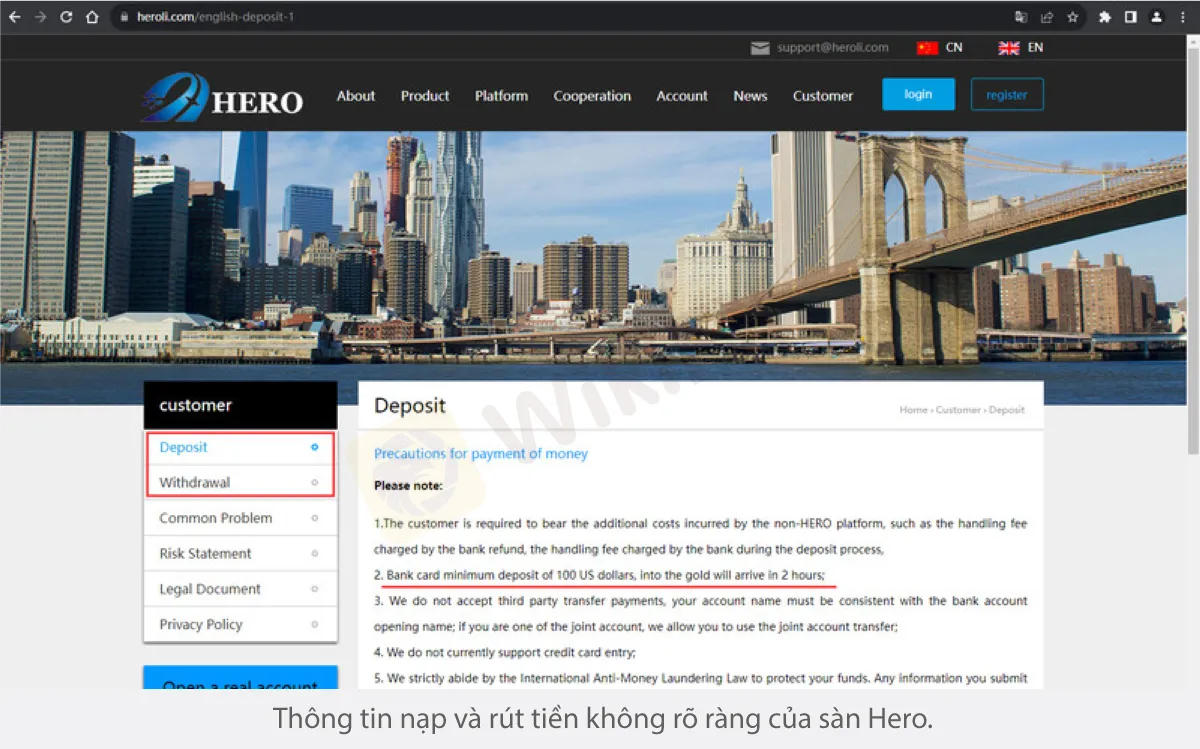Image resolution: width=1200 pixels, height=749 pixels.
Task: Click the HERO logo
Action: 222,97
